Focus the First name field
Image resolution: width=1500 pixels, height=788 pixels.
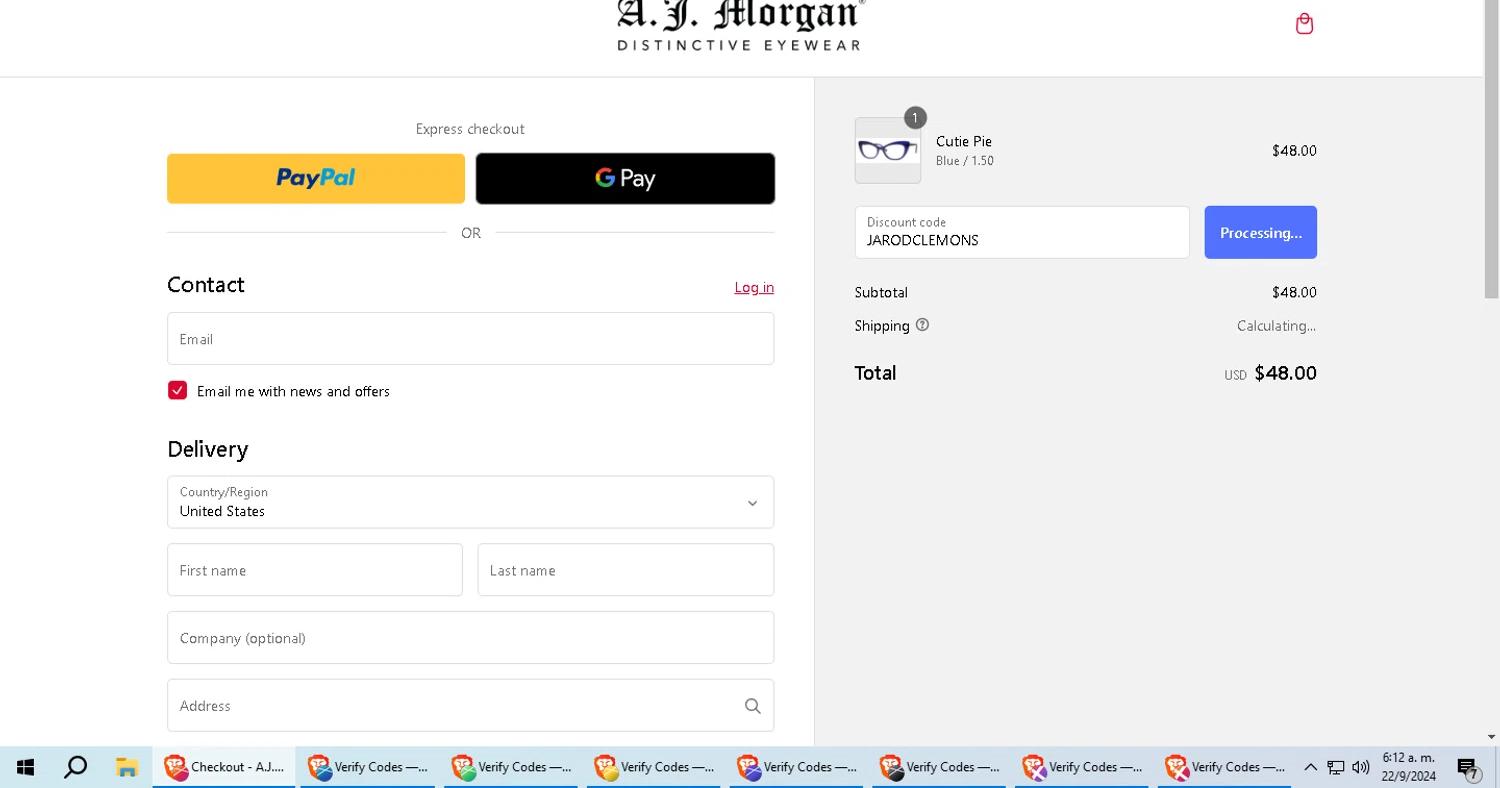point(315,570)
